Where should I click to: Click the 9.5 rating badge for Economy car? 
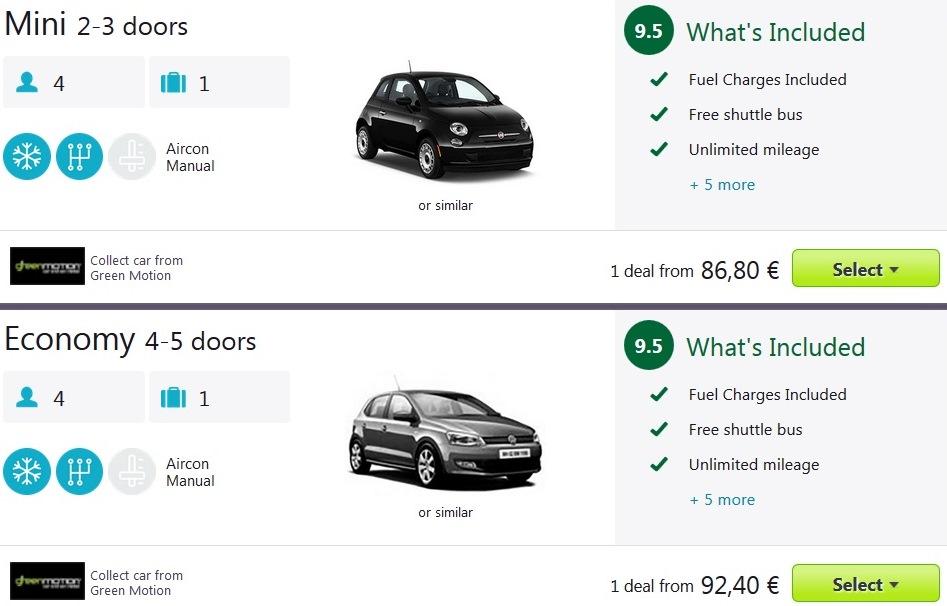pyautogui.click(x=649, y=346)
